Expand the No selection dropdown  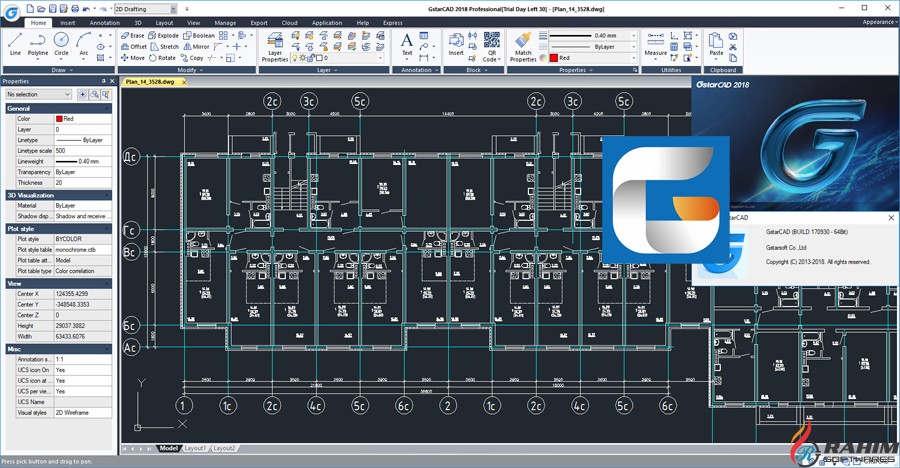pyautogui.click(x=67, y=95)
